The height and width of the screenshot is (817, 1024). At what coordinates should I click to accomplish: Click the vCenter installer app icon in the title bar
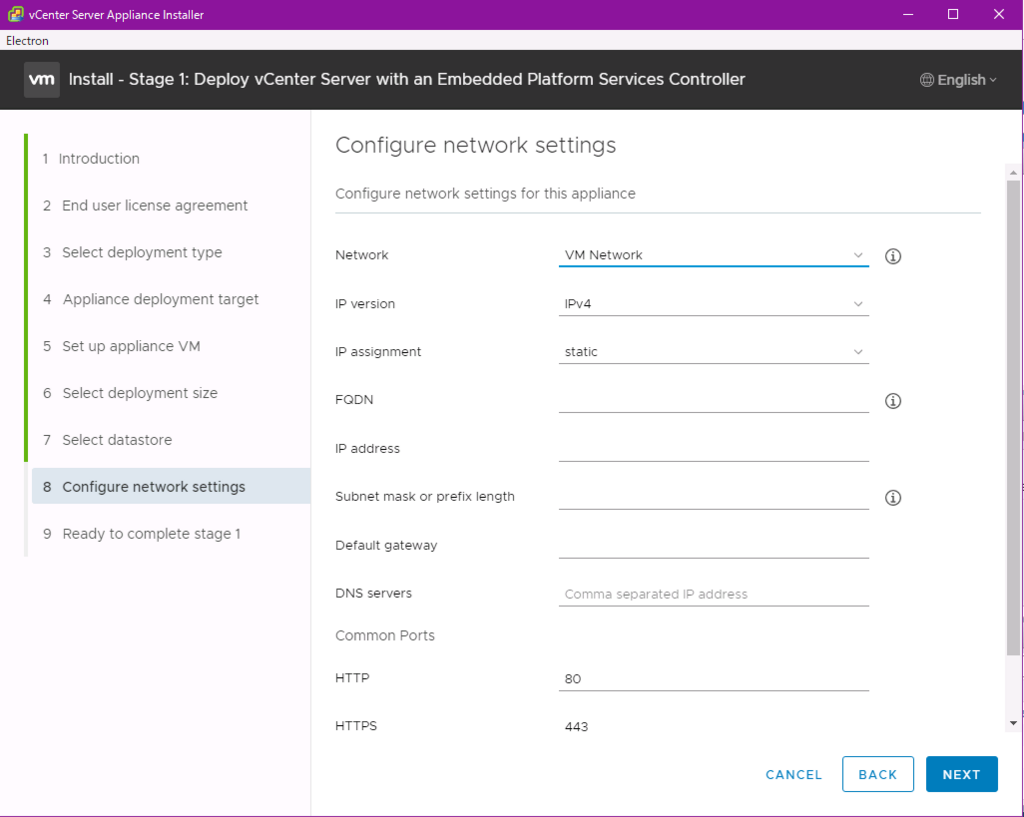click(x=15, y=14)
